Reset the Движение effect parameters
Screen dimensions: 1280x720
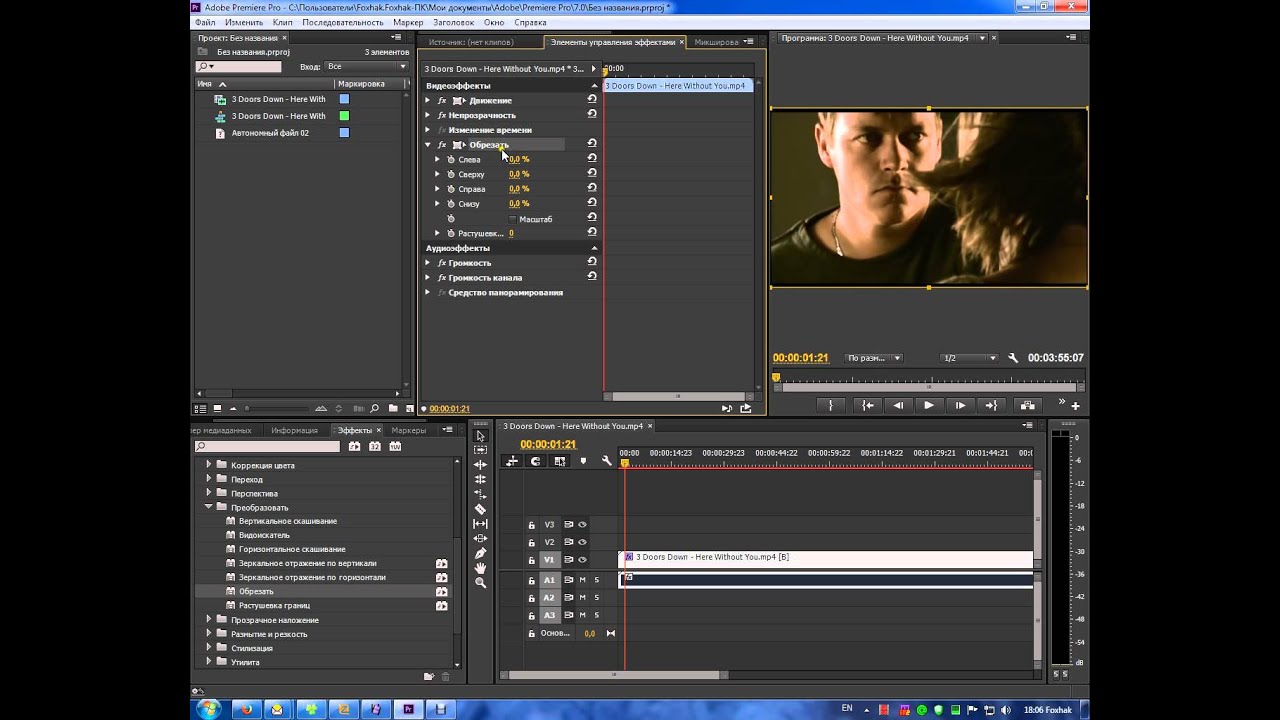click(x=592, y=100)
